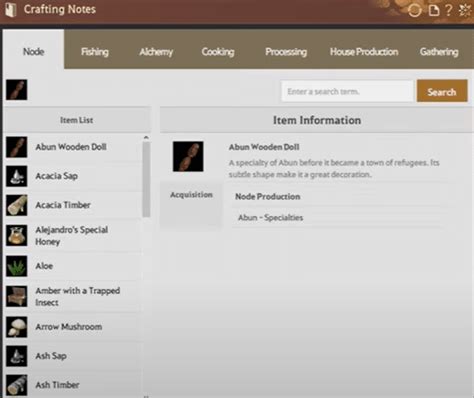This screenshot has height=398, width=474.
Task: Click the circular refresh icon in title bar
Action: tap(414, 10)
